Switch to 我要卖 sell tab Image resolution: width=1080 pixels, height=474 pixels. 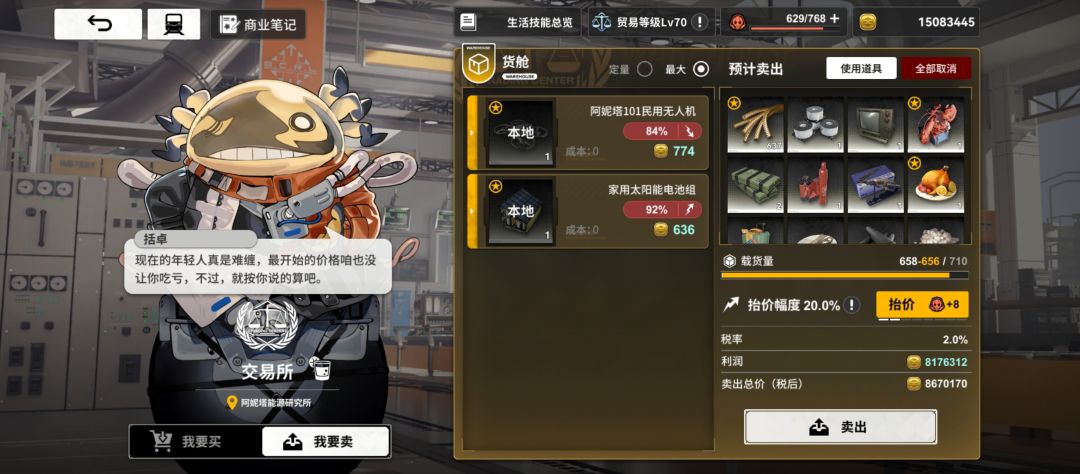point(325,442)
